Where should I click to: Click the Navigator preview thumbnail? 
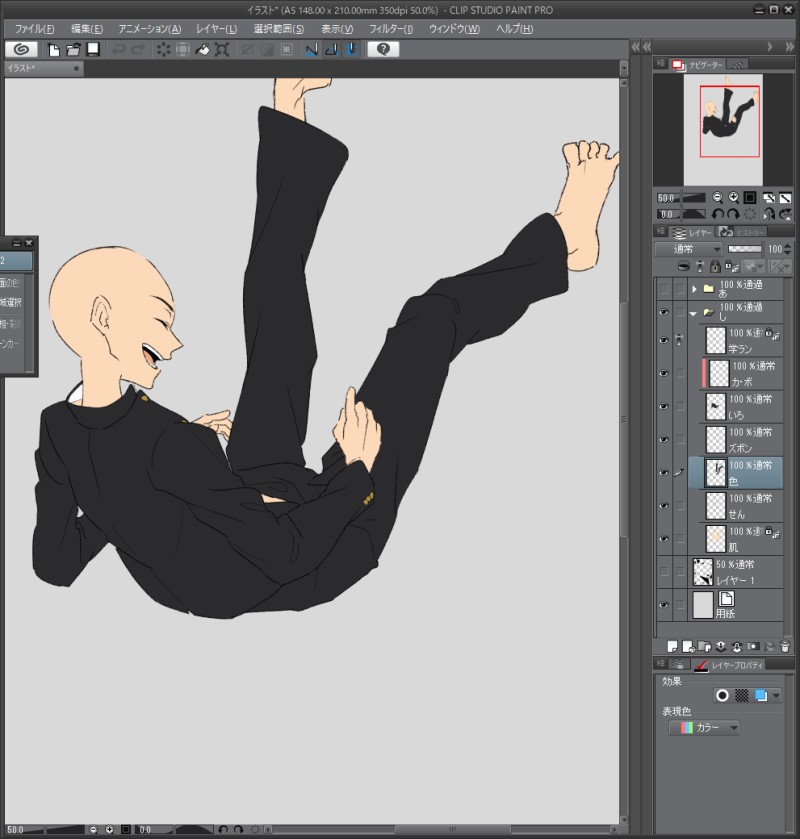[x=723, y=130]
